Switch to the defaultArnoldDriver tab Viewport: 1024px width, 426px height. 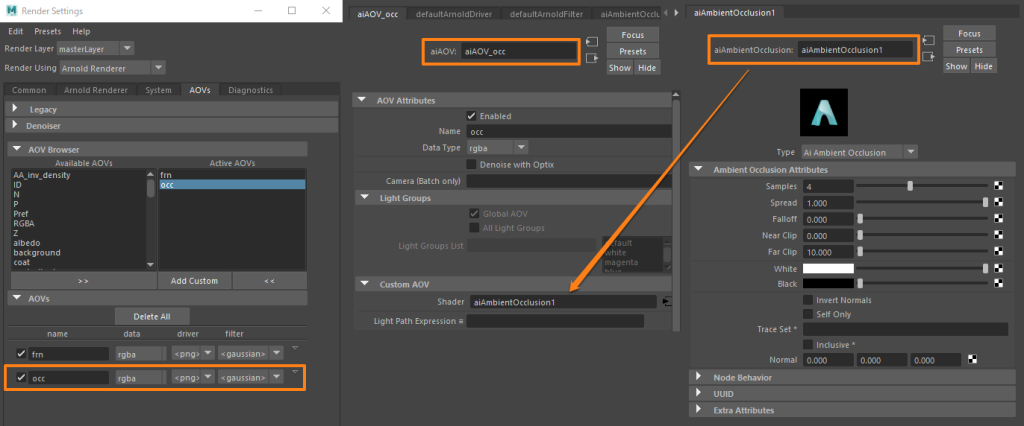453,13
